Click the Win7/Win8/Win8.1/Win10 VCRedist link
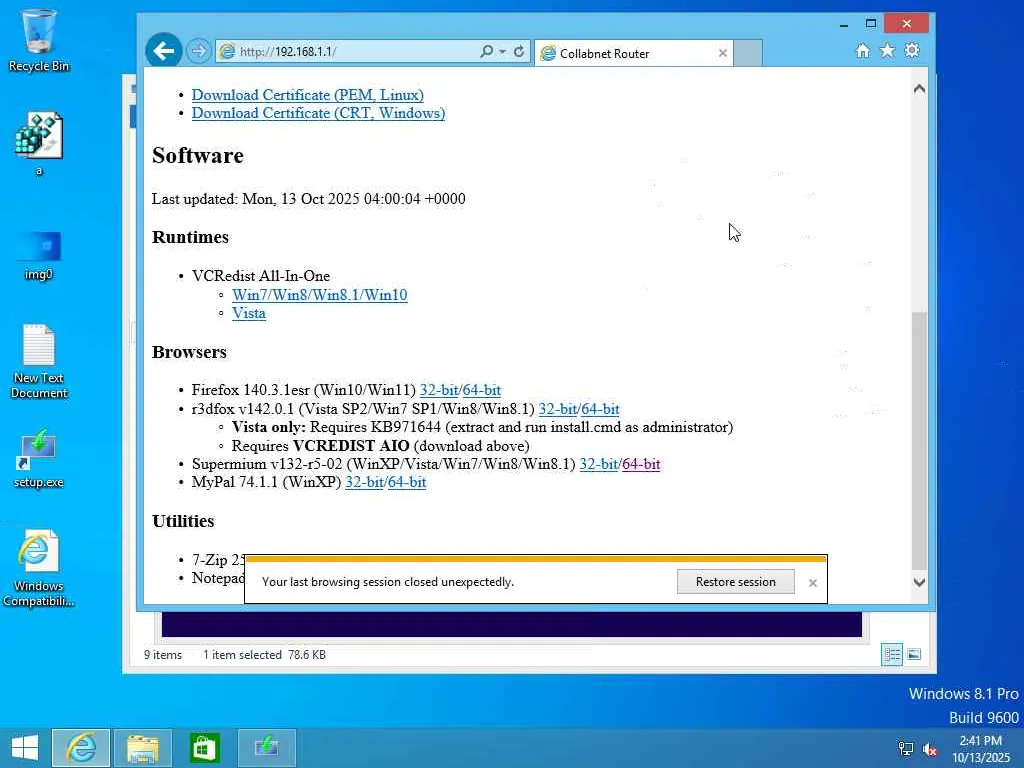 319,295
